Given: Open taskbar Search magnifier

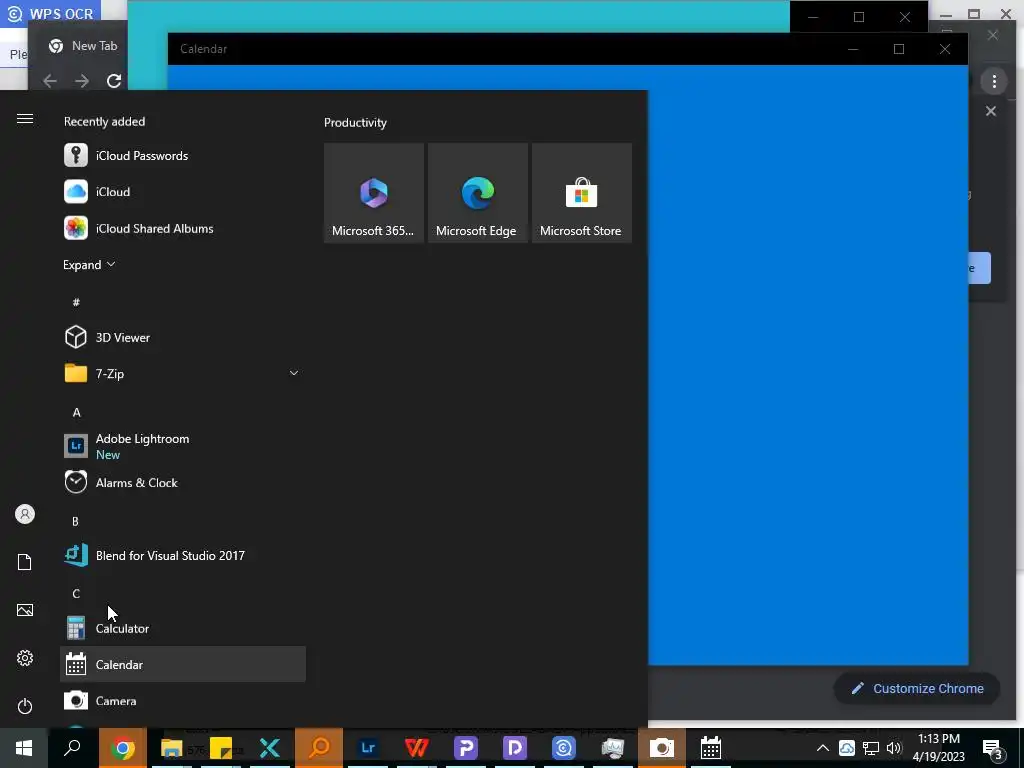Looking at the screenshot, I should click(x=72, y=748).
